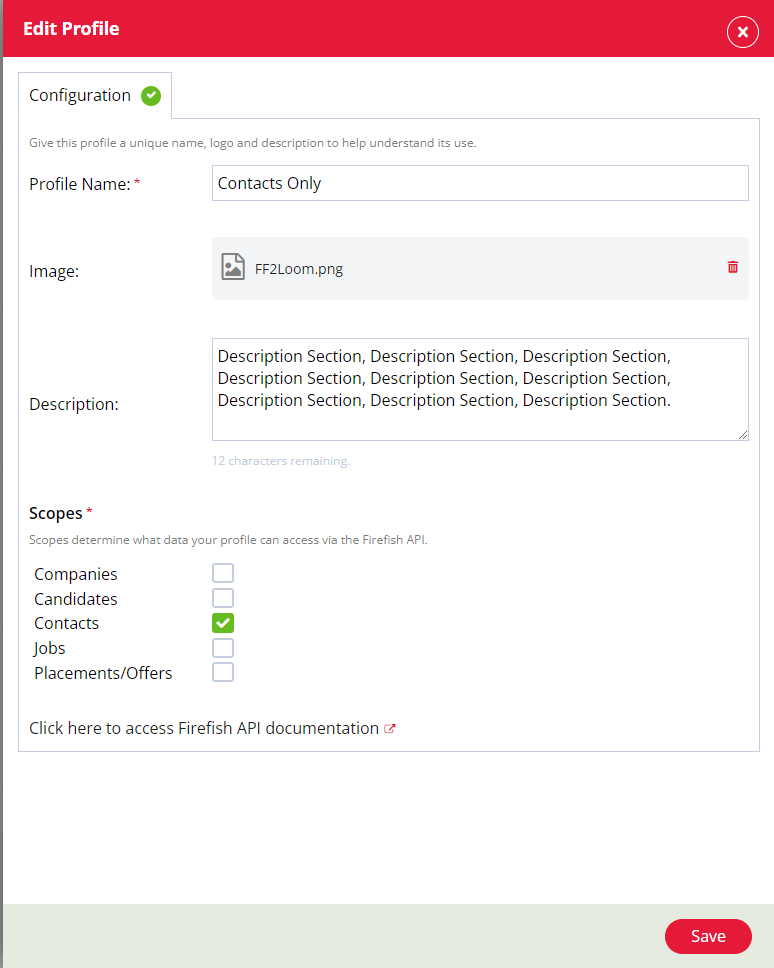Screen dimensions: 774x968
Task: Open external link icon after API documentation
Action: pos(389,728)
